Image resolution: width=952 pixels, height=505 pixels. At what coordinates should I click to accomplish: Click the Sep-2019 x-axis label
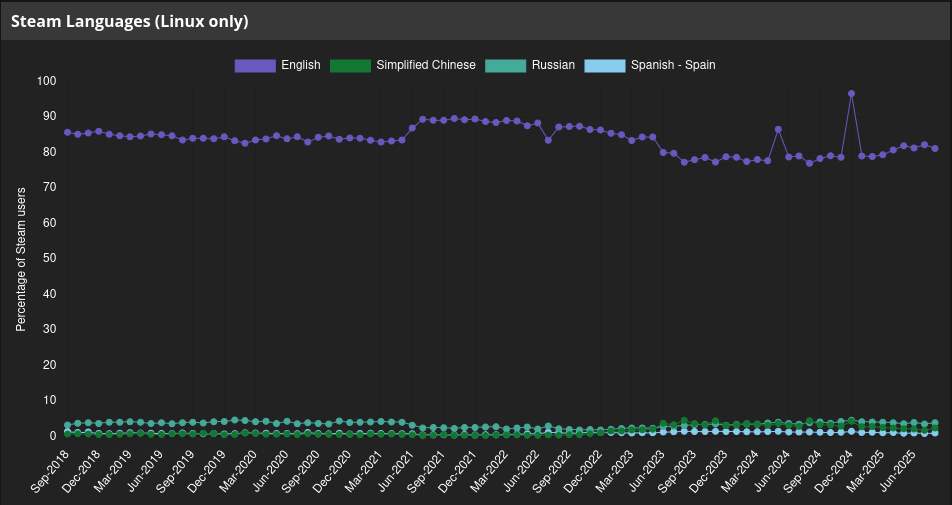click(x=175, y=472)
